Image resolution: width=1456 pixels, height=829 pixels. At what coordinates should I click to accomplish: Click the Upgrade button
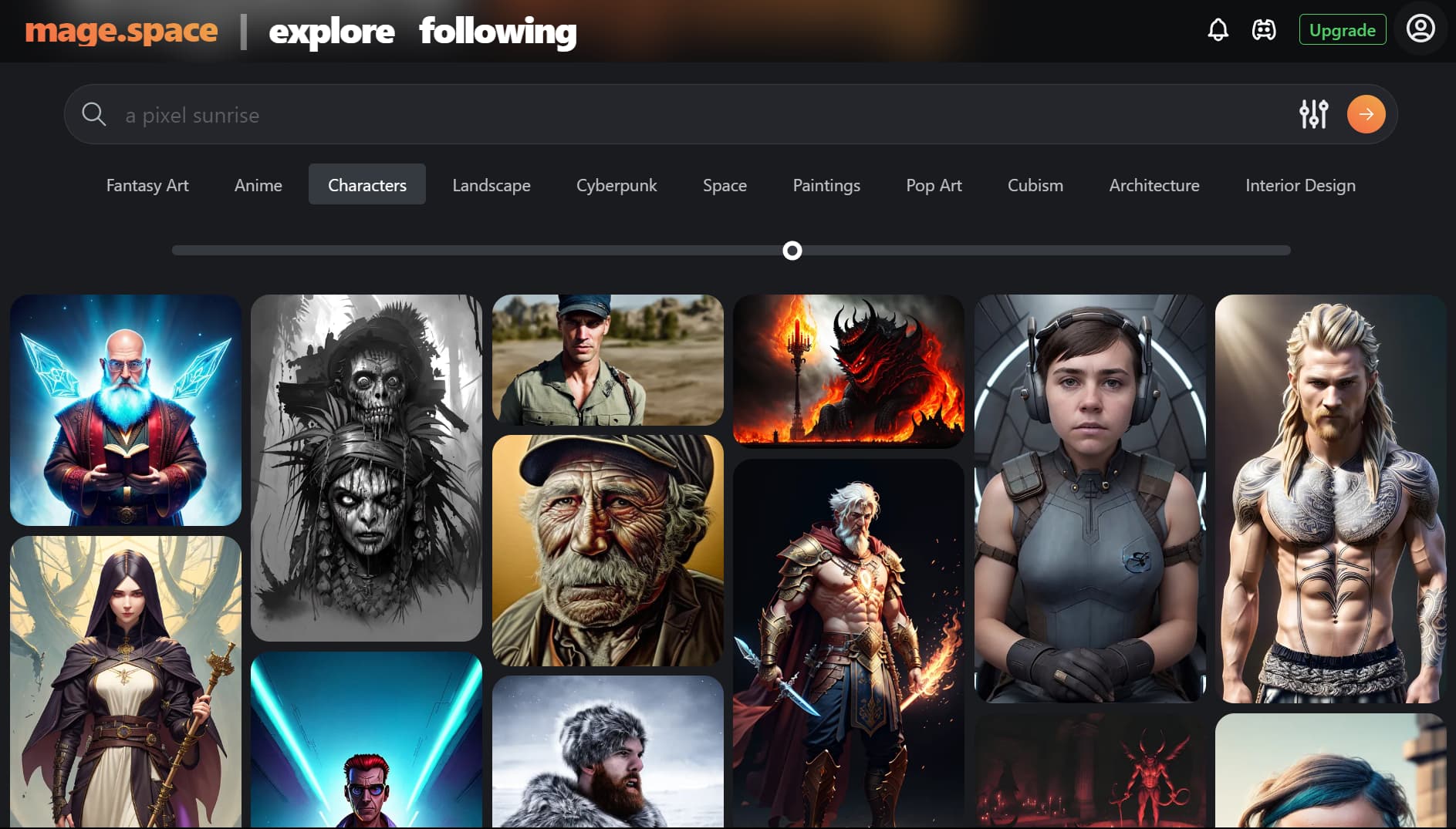tap(1342, 30)
